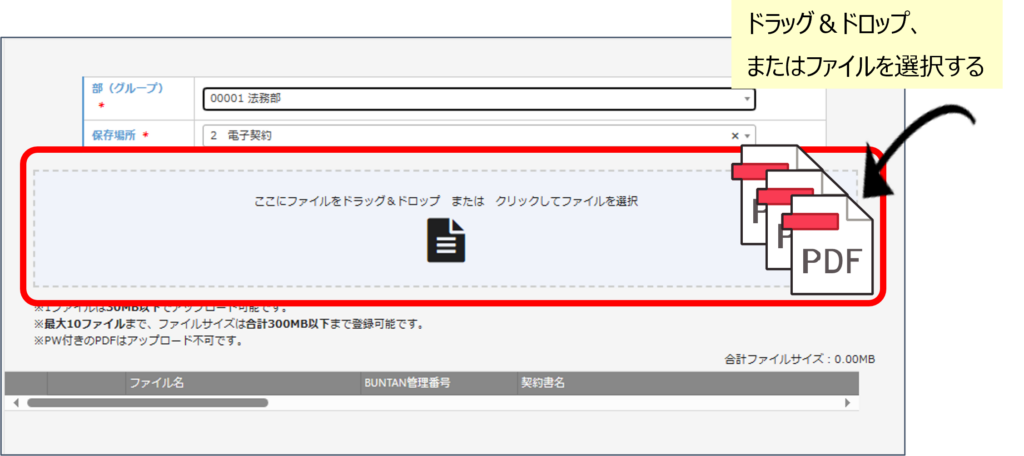
Task: Expand the 保存場所 dropdown arrow
Action: coord(747,135)
